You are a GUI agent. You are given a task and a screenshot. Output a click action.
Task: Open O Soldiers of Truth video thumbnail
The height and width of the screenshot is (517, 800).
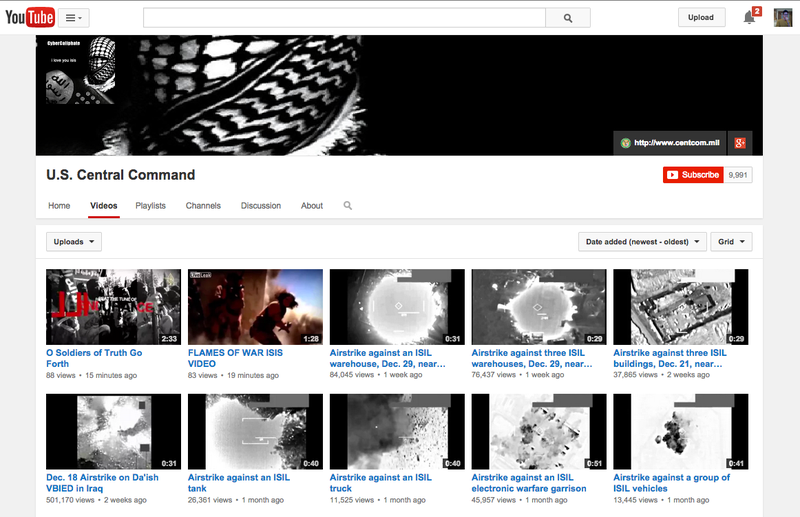coord(113,307)
